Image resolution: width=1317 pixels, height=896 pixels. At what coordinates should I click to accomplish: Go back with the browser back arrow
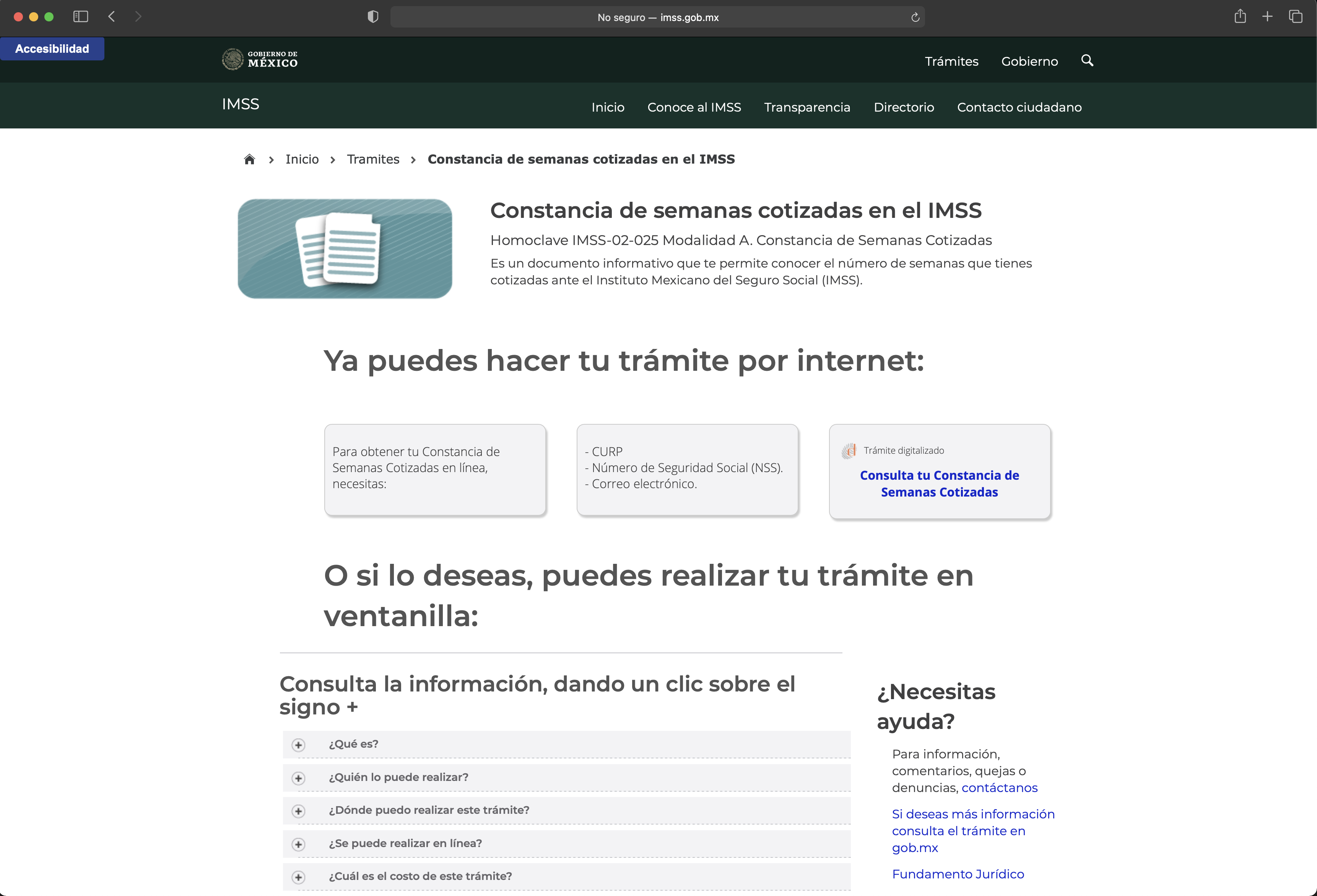click(x=112, y=16)
